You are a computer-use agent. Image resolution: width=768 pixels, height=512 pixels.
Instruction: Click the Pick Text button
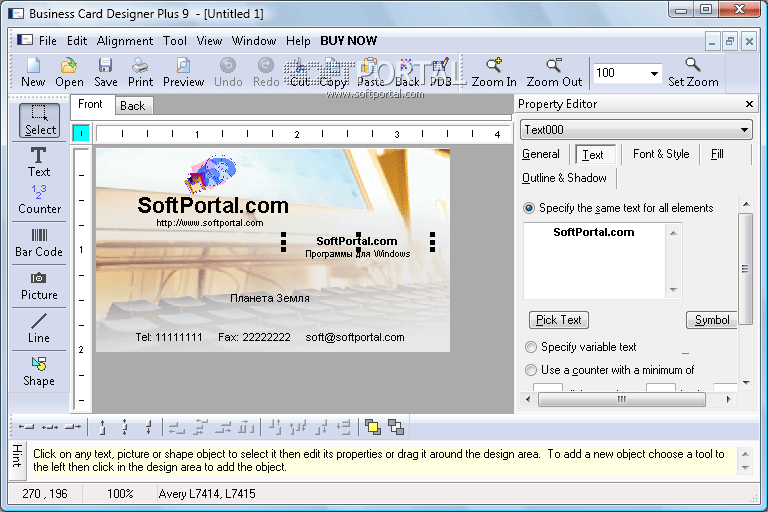click(x=558, y=320)
